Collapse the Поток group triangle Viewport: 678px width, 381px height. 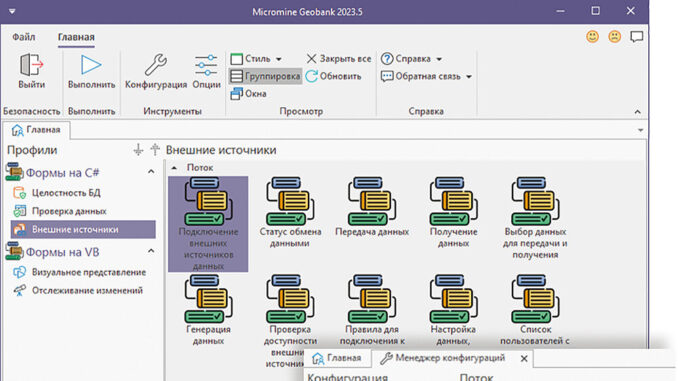[174, 167]
